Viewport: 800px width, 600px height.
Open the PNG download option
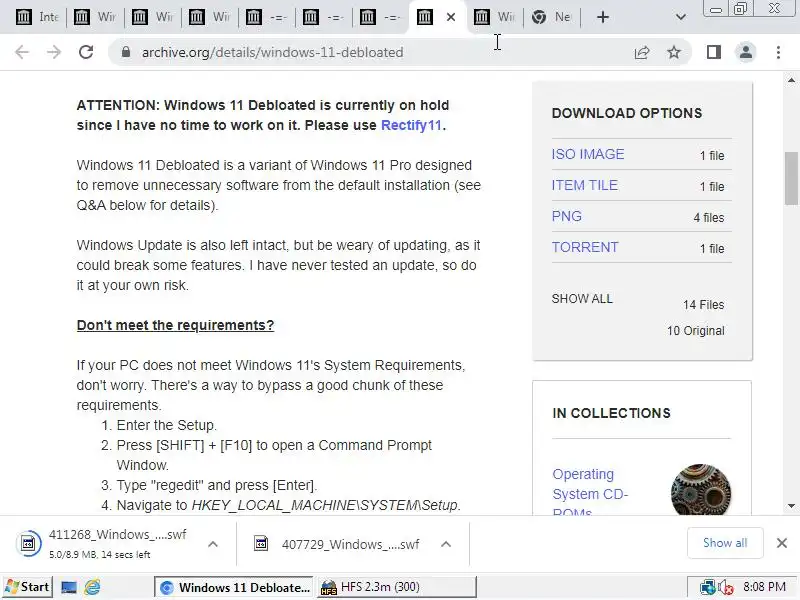(566, 216)
